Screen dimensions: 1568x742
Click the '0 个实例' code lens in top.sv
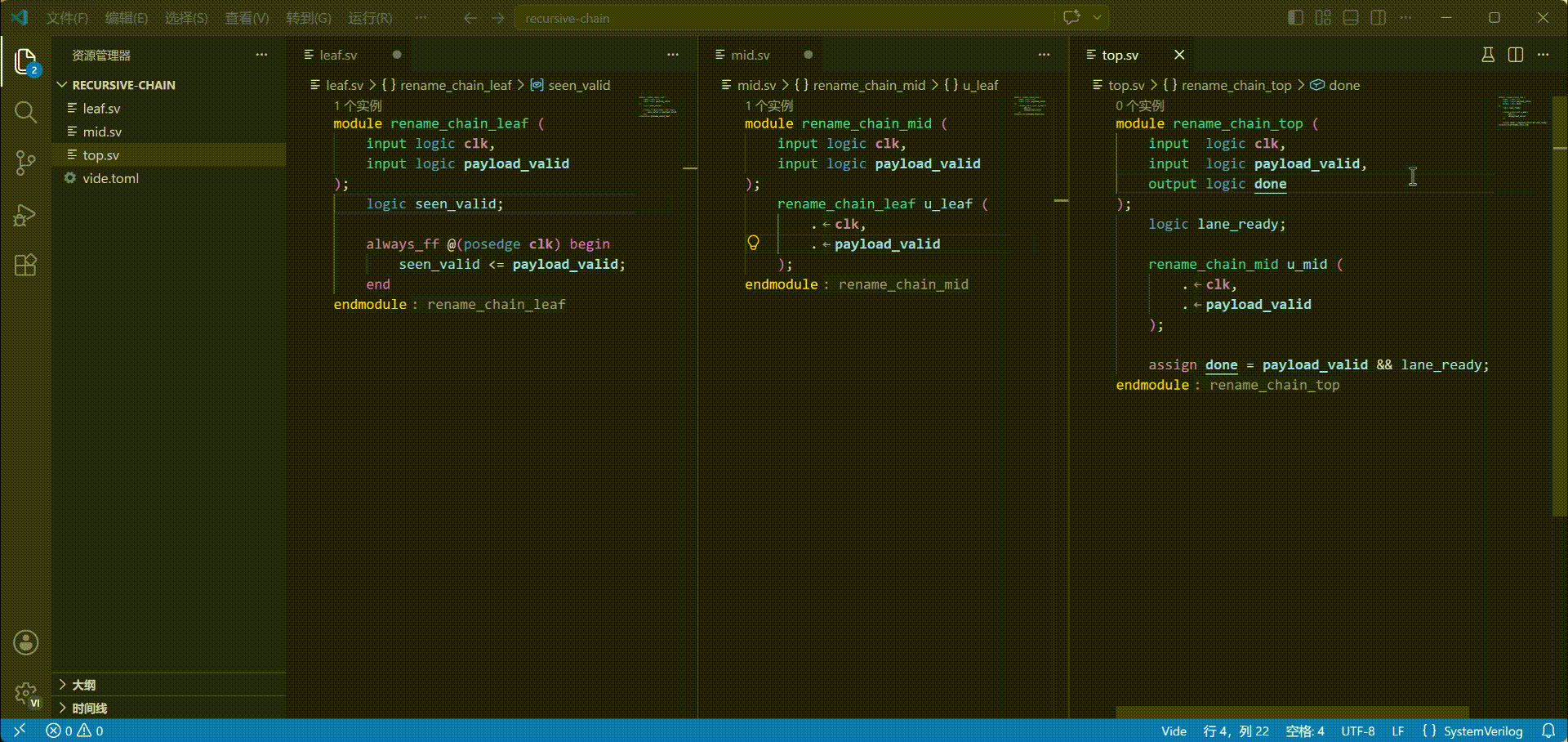1140,105
